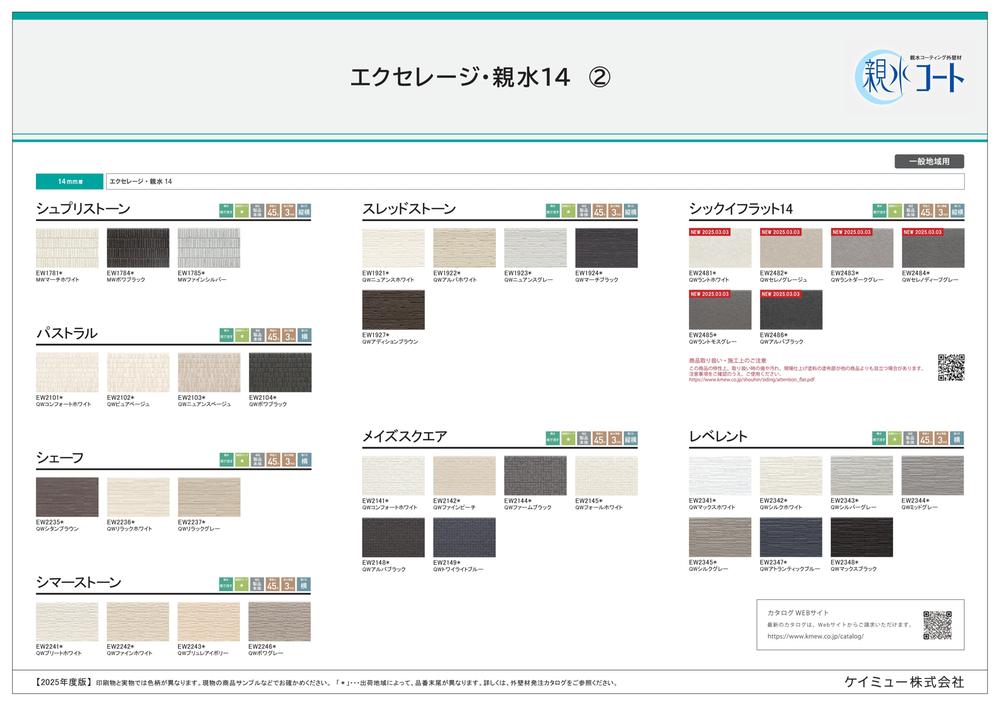Choose the EW2246 gray swatch under シマーストーン
The height and width of the screenshot is (704, 1000).
coord(279,621)
